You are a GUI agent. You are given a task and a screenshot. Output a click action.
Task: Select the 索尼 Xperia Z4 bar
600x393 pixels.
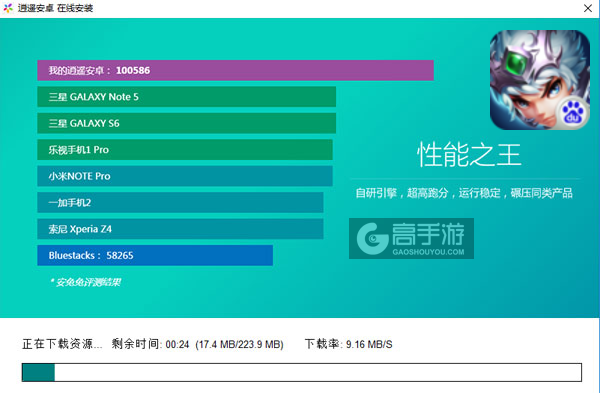pyautogui.click(x=180, y=229)
